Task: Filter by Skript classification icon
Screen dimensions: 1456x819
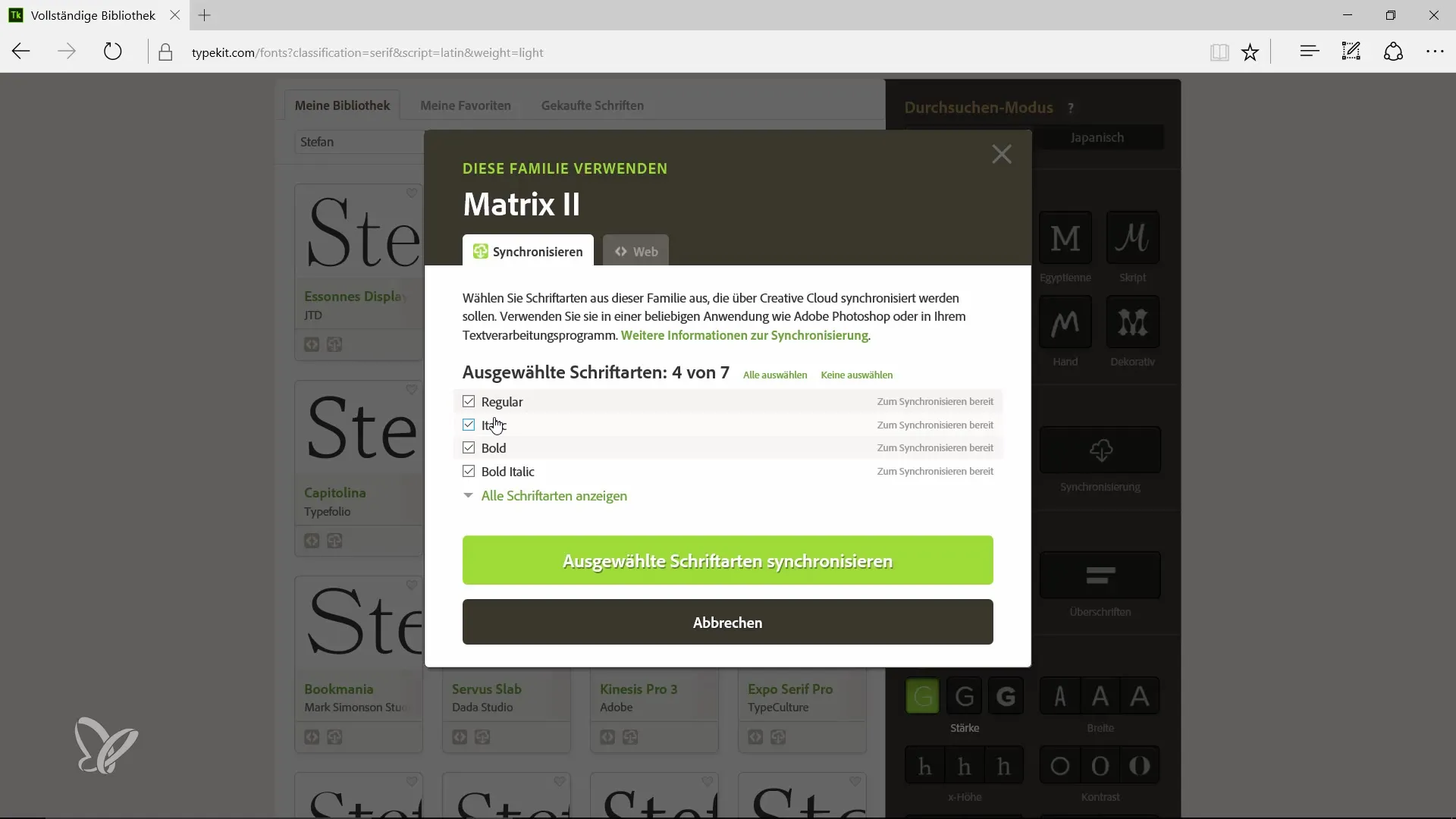Action: tap(1133, 238)
